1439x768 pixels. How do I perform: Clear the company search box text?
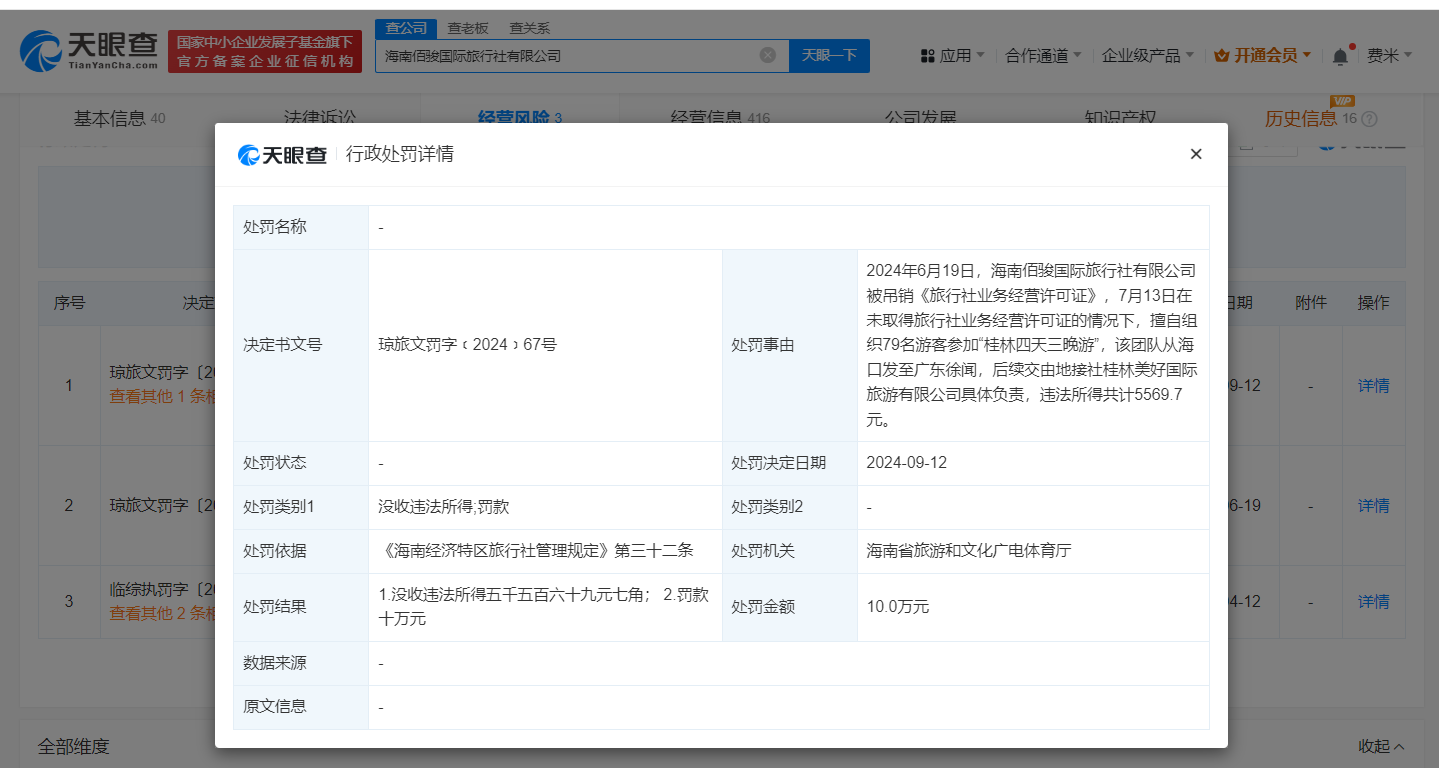click(x=768, y=56)
